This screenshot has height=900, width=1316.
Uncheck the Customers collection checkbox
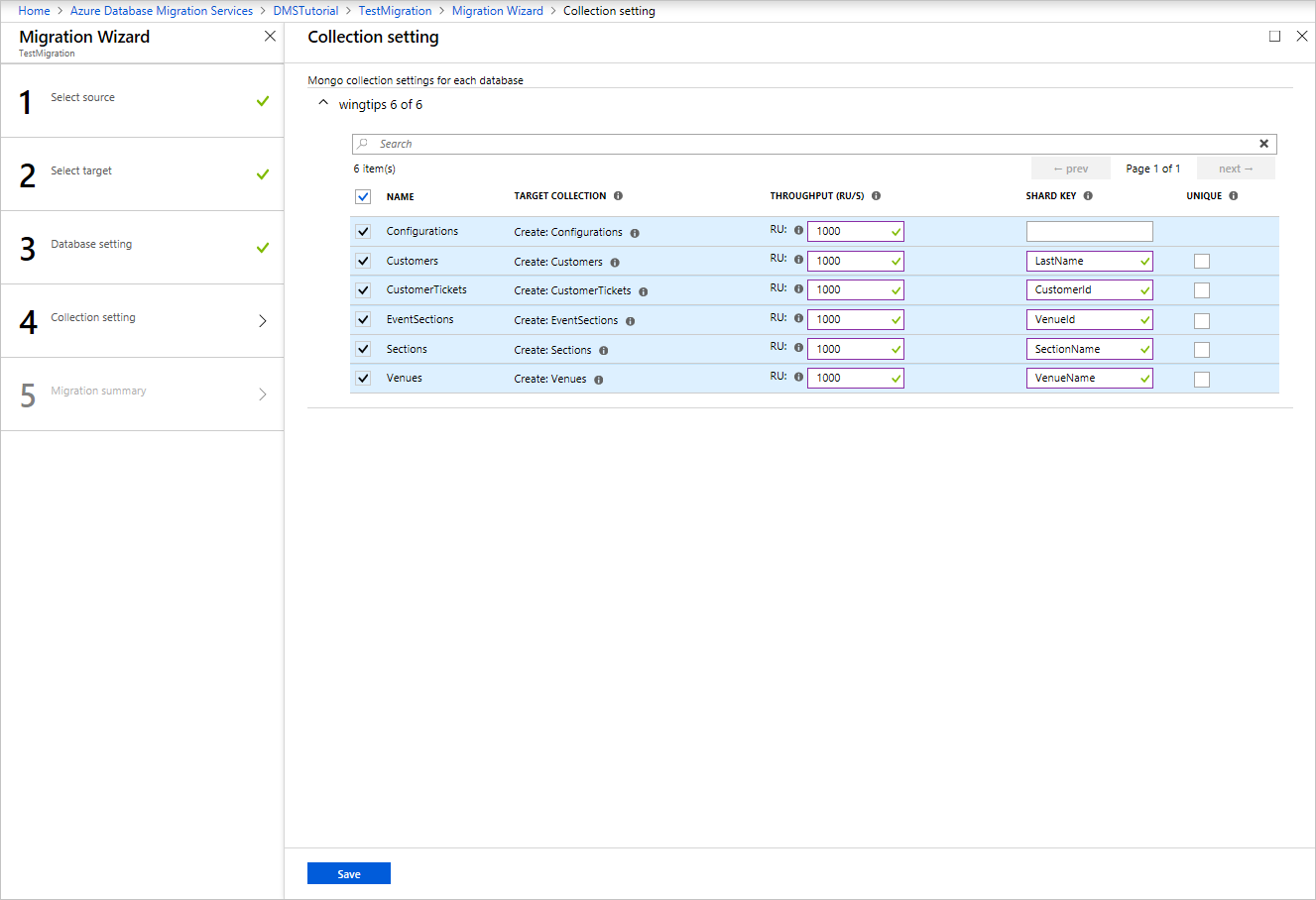click(363, 261)
